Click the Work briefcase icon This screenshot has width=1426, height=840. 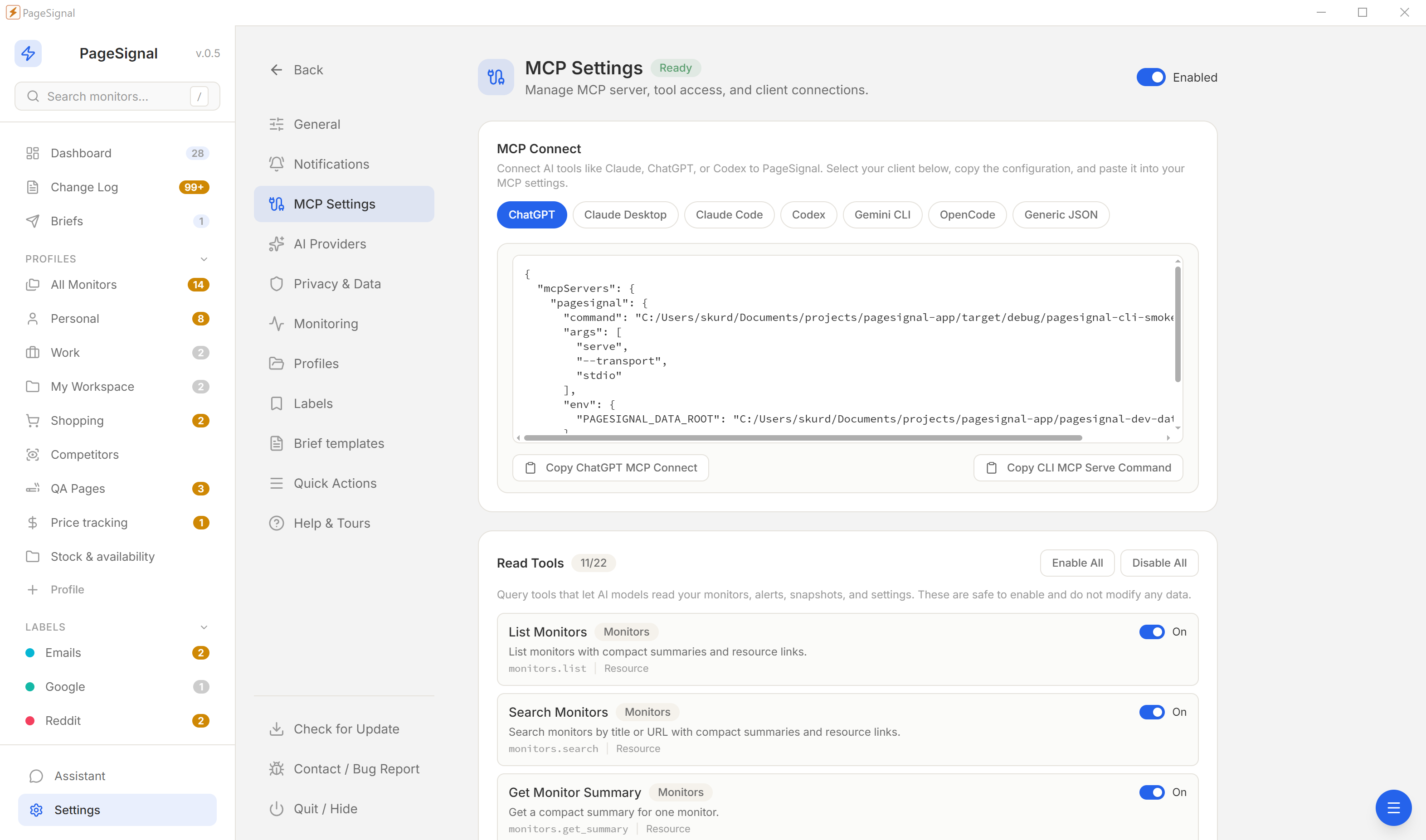[32, 352]
